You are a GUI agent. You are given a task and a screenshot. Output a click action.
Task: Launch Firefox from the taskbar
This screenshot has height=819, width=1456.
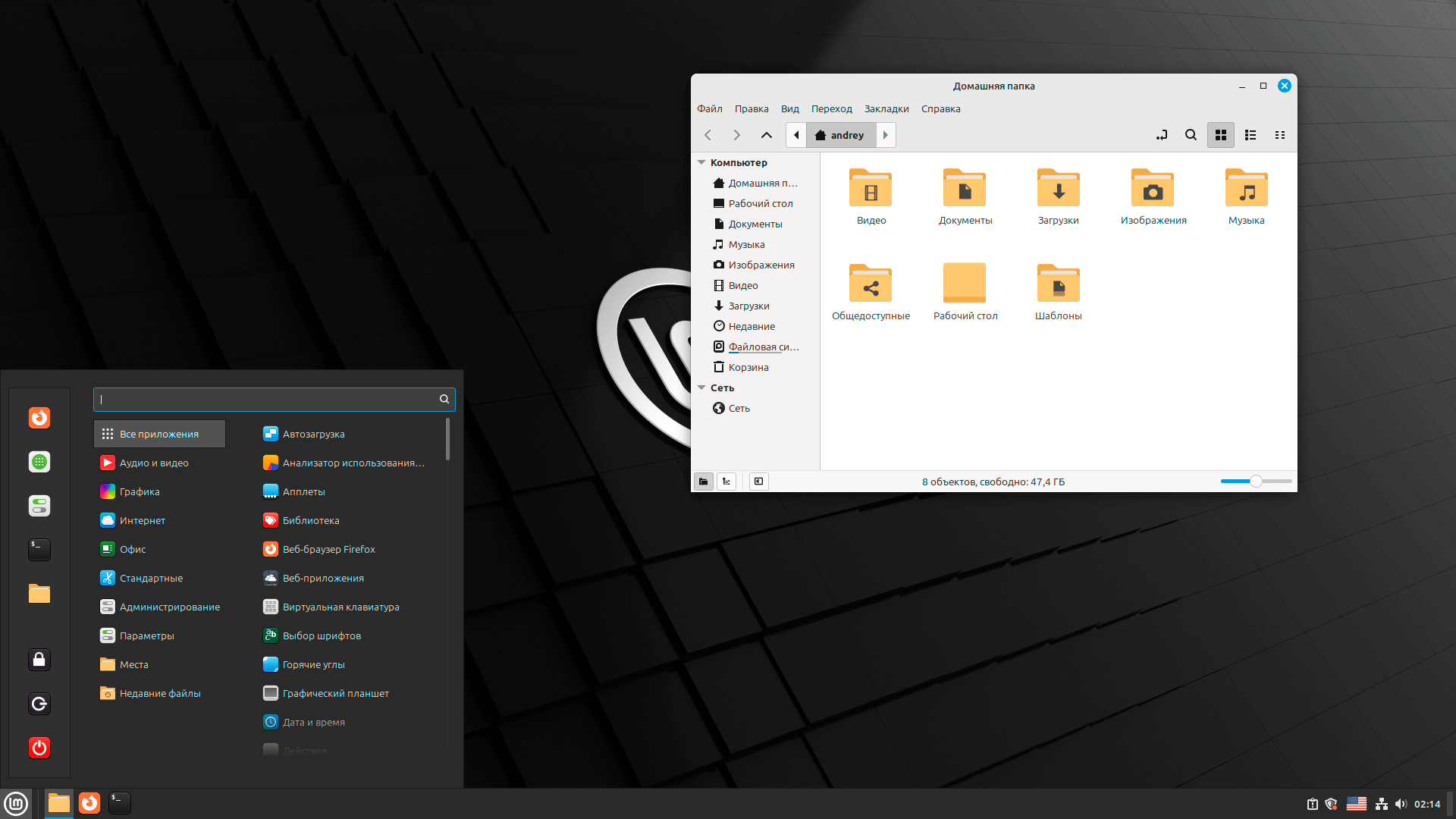(x=89, y=803)
